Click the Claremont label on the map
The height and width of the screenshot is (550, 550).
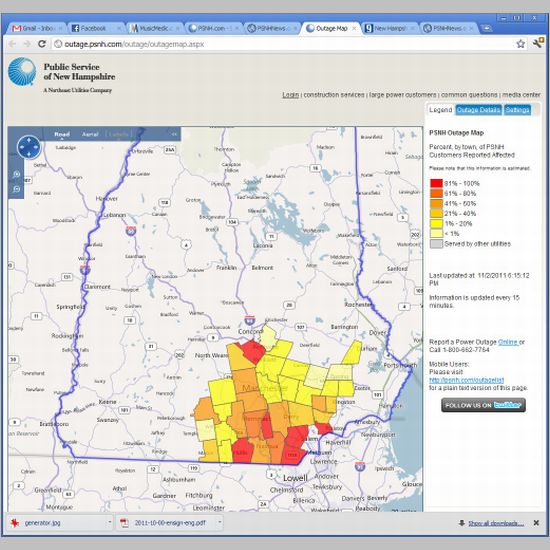[98, 287]
